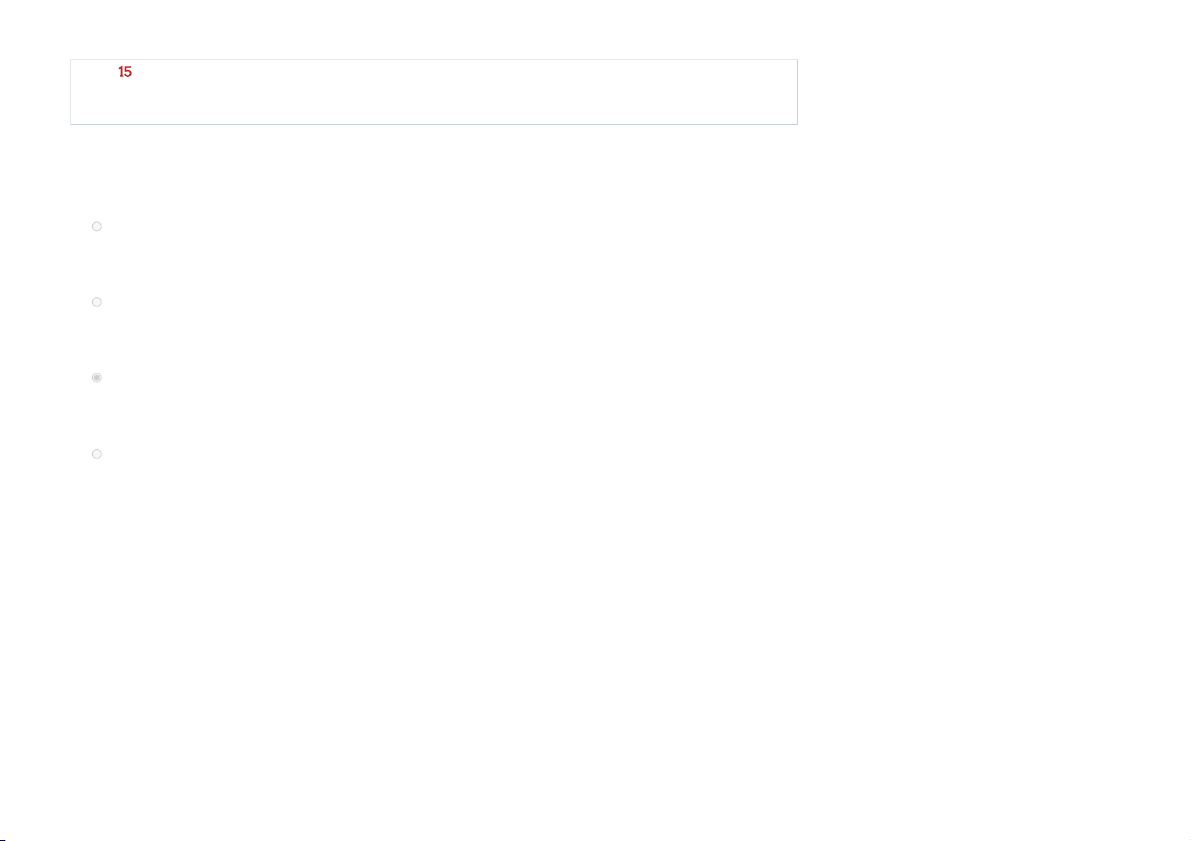
Task: Choose the second radio button option
Action: tap(96, 302)
